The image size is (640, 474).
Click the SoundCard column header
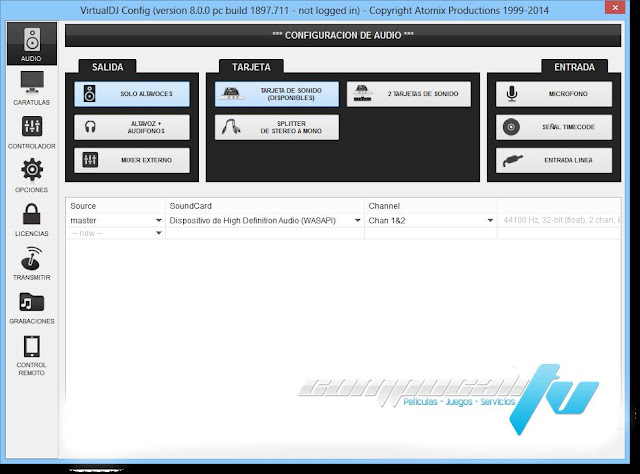[265, 206]
